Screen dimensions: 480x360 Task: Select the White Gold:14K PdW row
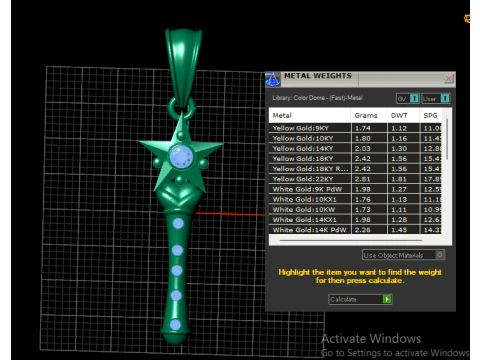[355, 229]
